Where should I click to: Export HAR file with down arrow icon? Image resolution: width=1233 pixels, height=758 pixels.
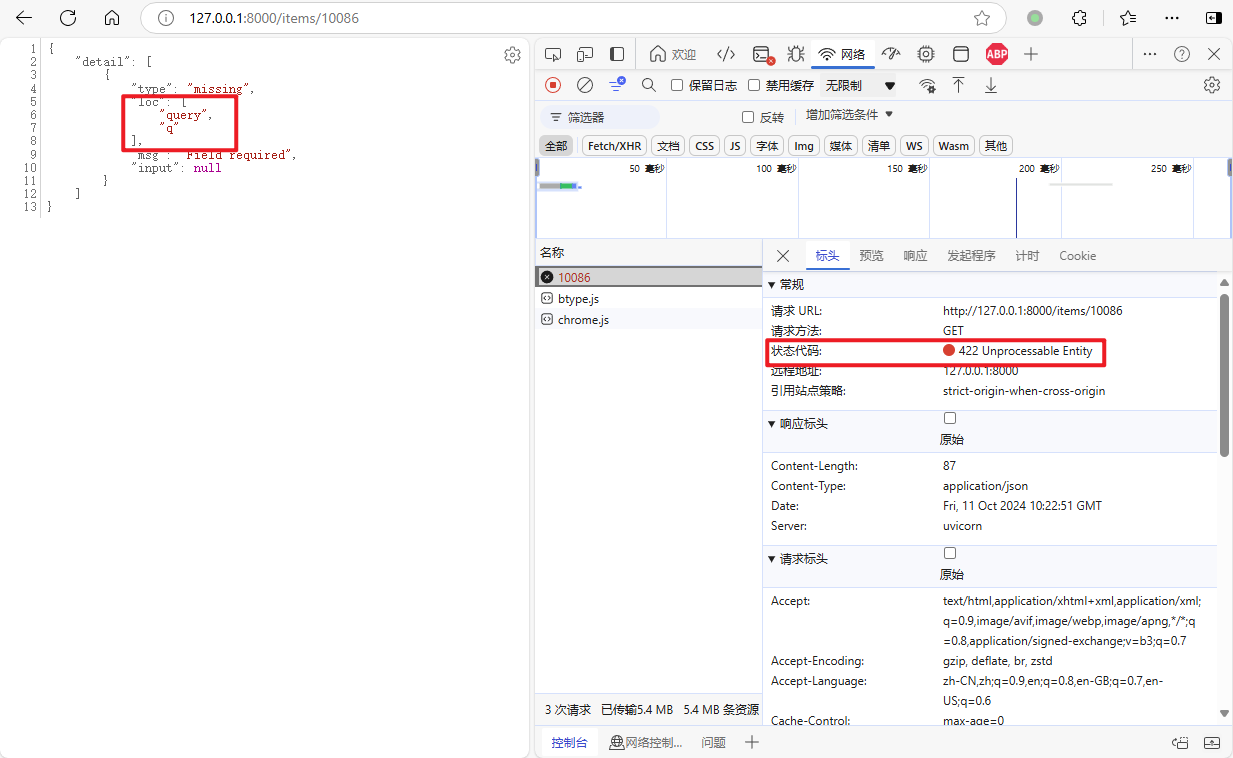tap(991, 85)
